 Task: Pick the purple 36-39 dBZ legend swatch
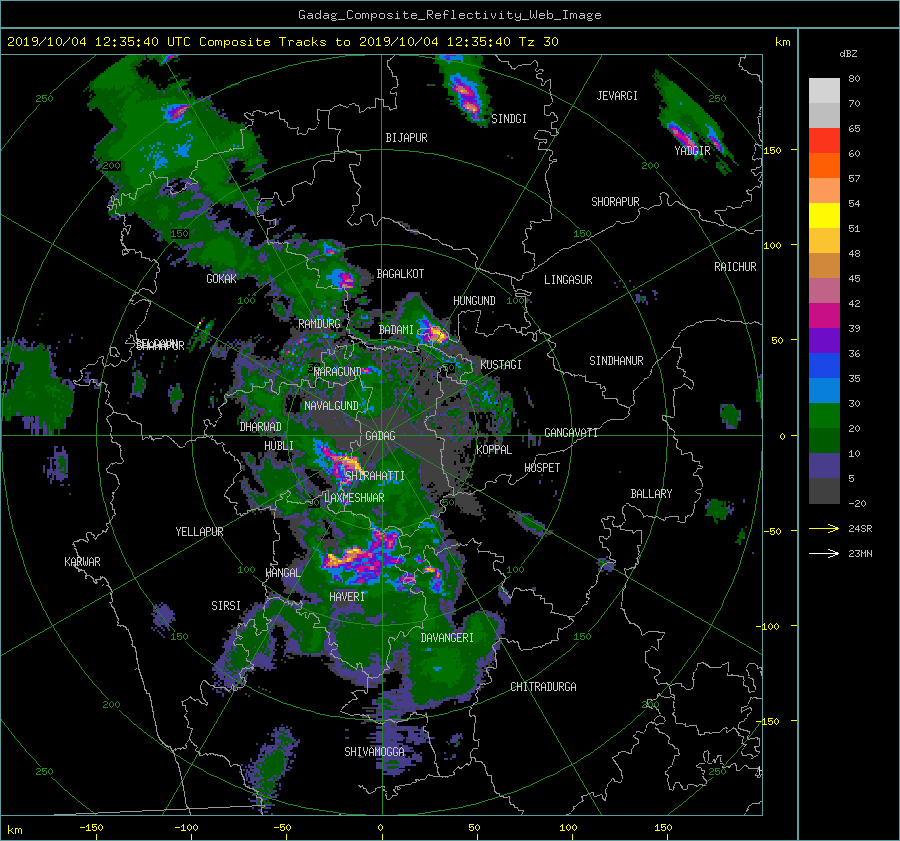pyautogui.click(x=824, y=341)
